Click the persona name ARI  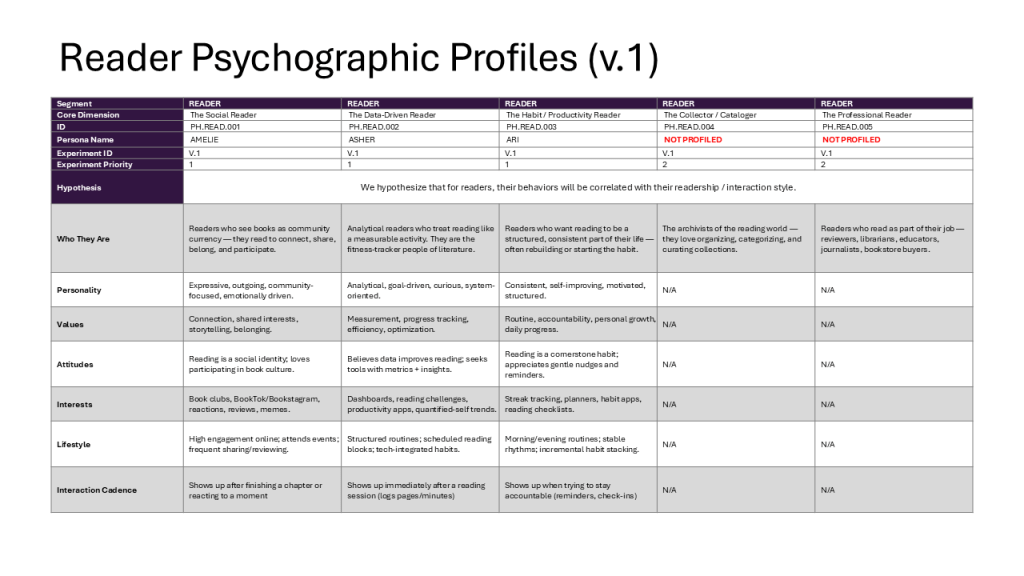click(512, 140)
